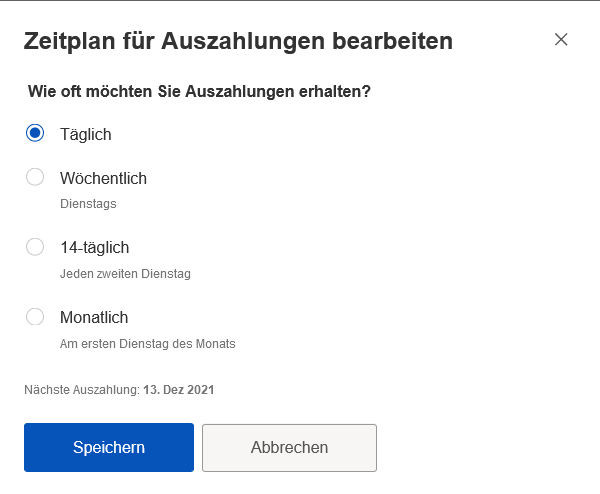Click the "Dienstags" description text
The height and width of the screenshot is (494, 600).
pos(88,203)
